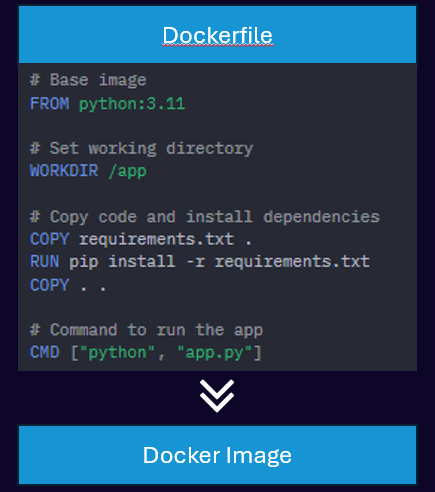Click the '# Copy code and install dependencies' comment
Screen dimensions: 435x492
pos(205,217)
